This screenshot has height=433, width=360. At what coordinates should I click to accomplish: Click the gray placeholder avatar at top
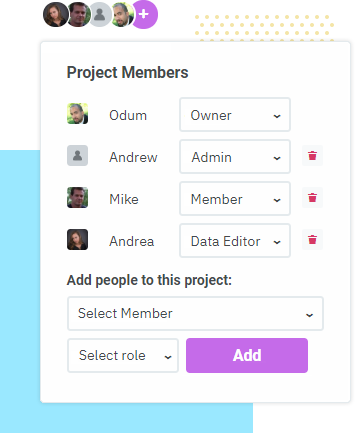click(x=99, y=14)
